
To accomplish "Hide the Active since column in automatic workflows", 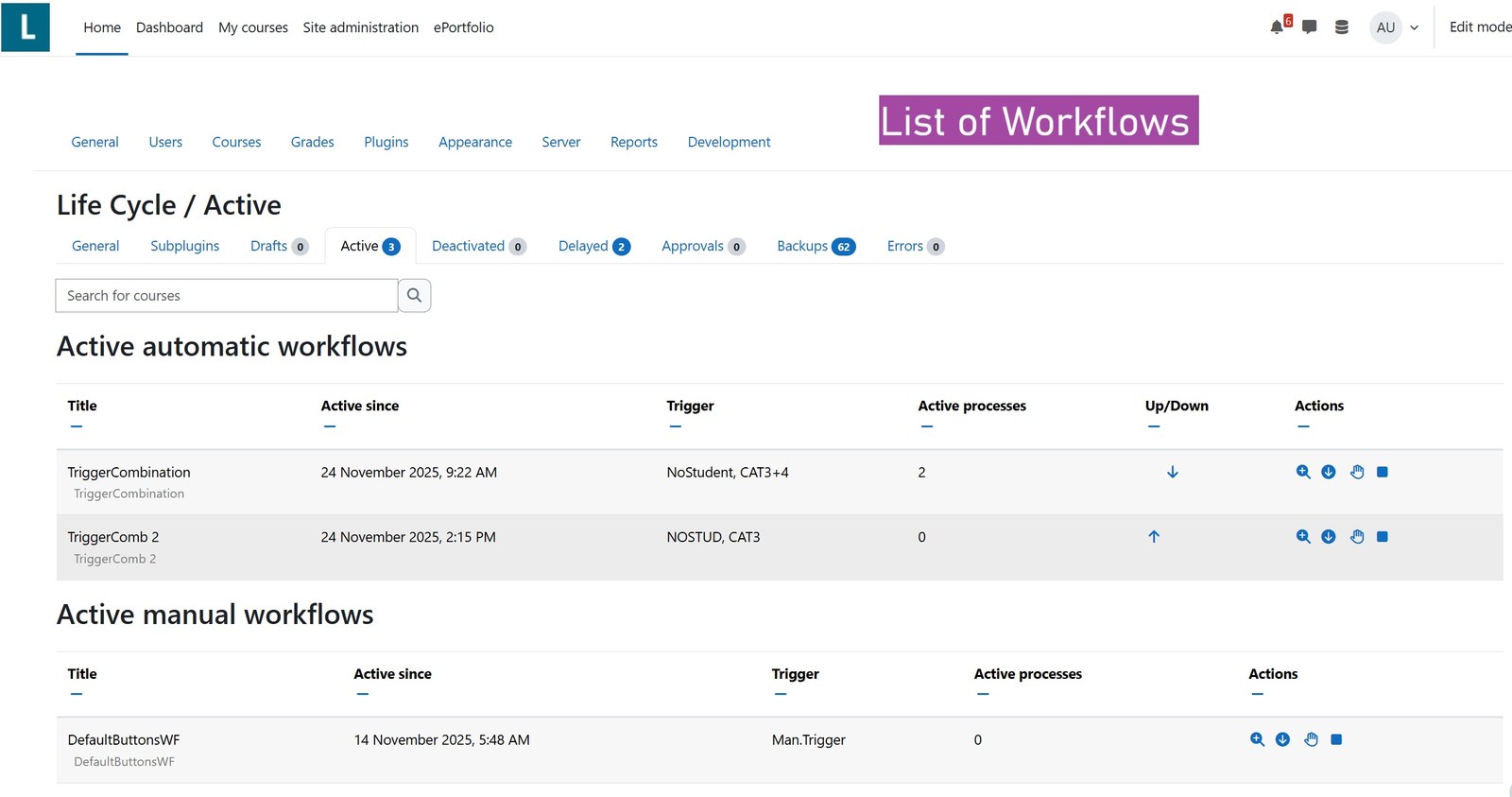I will (x=330, y=426).
